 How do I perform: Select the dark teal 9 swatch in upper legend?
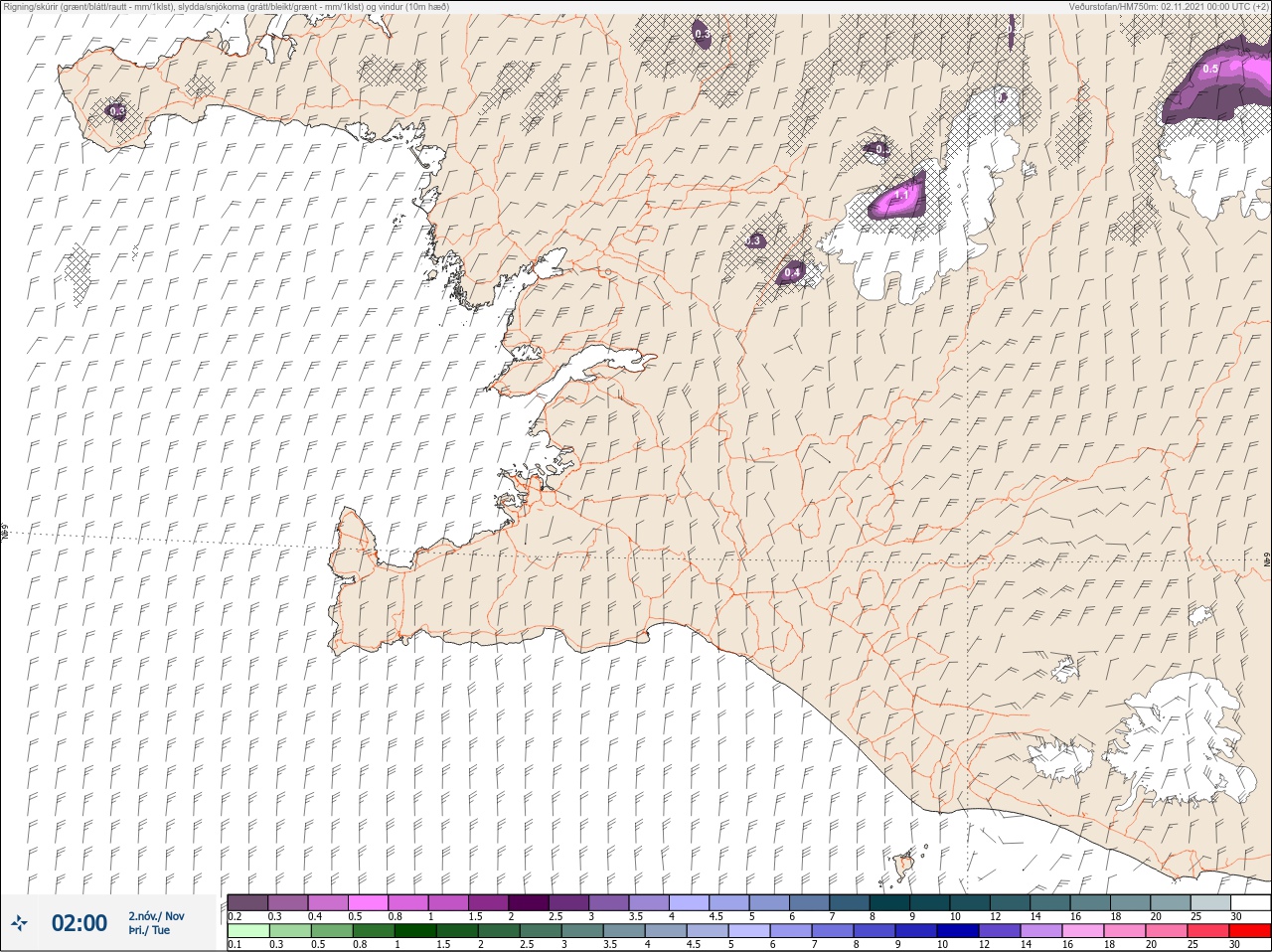(929, 902)
